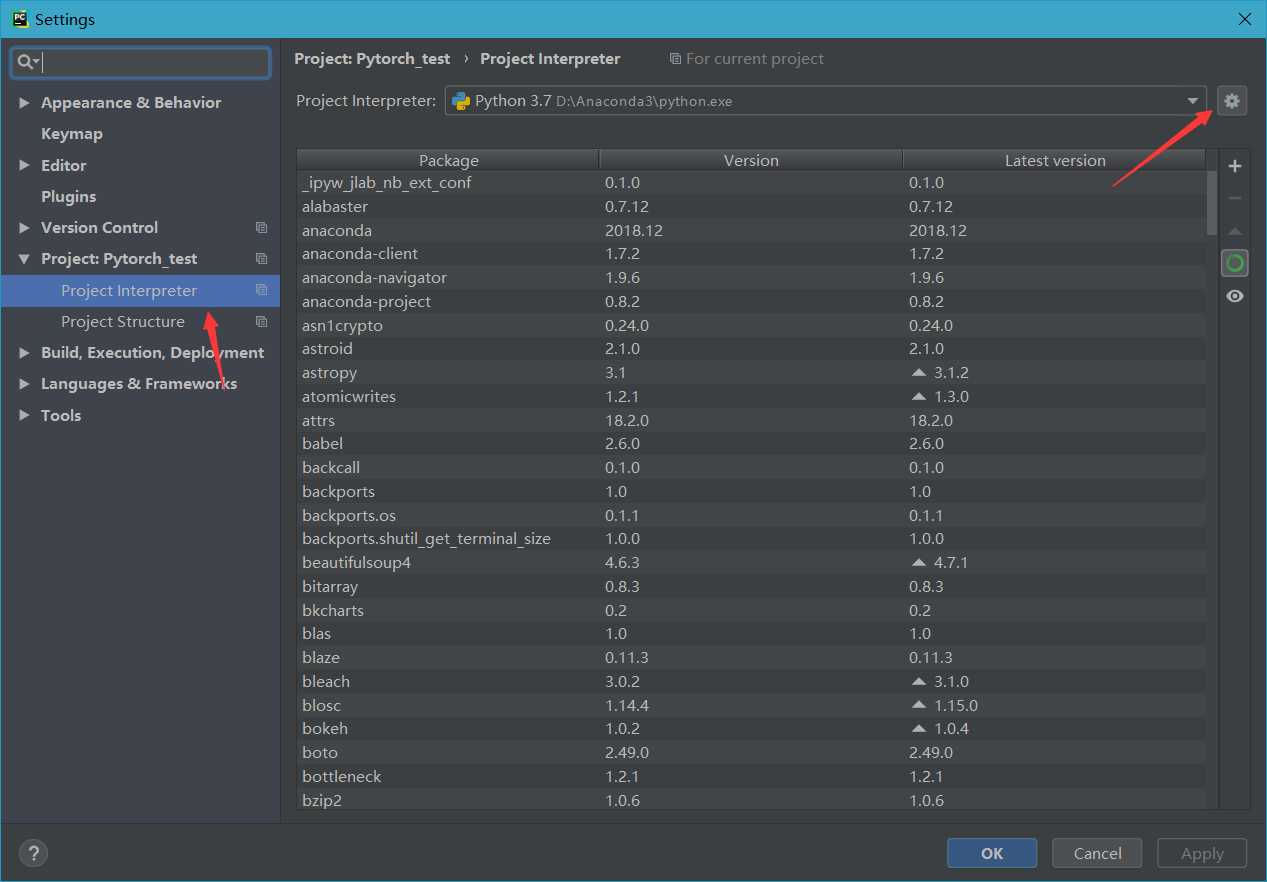Click the Apply button
1267x882 pixels.
[1202, 853]
